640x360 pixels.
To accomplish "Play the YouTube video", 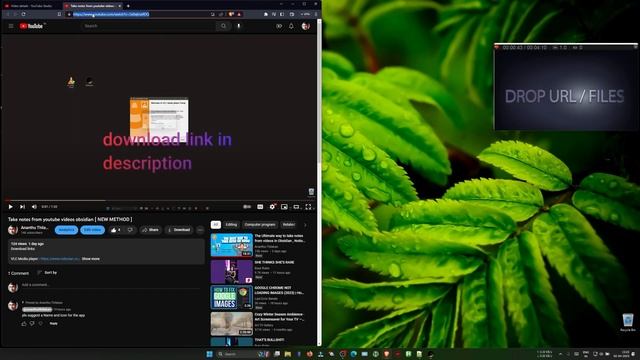I will [11, 207].
